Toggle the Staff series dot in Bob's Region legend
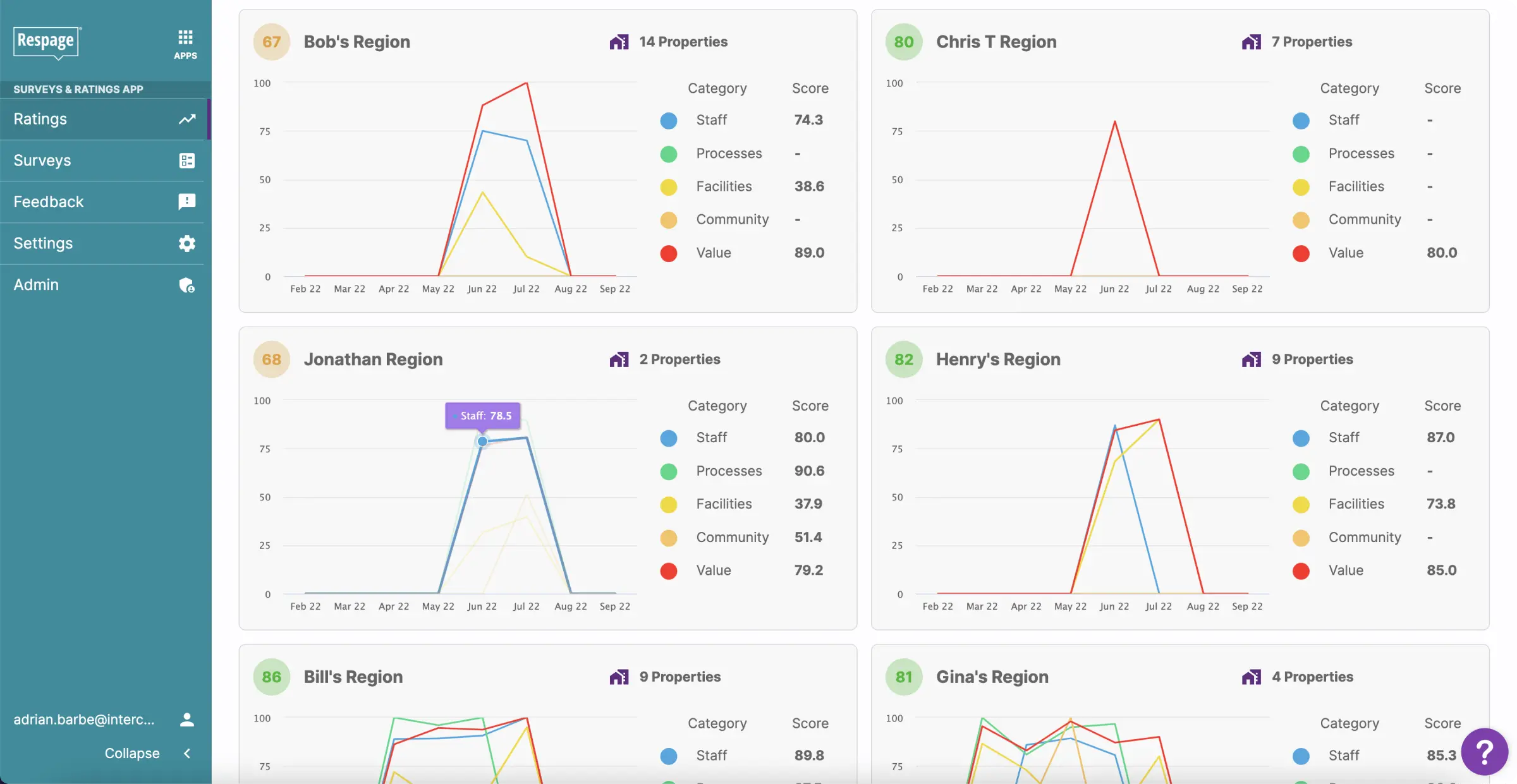The width and height of the screenshot is (1517, 784). (x=668, y=120)
